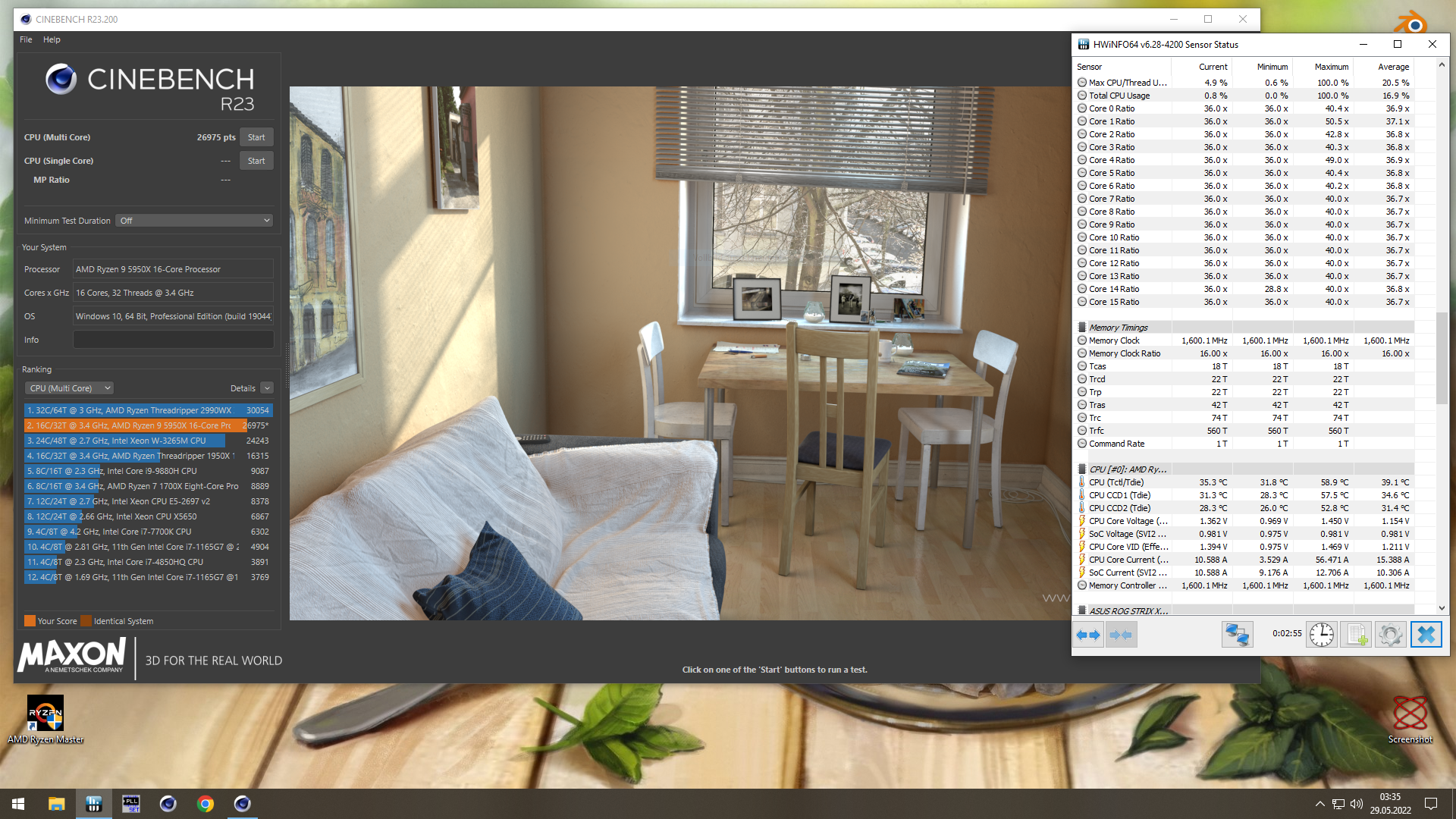Open the File menu in Cinebench
Viewport: 1456px width, 819px height.
click(x=25, y=40)
